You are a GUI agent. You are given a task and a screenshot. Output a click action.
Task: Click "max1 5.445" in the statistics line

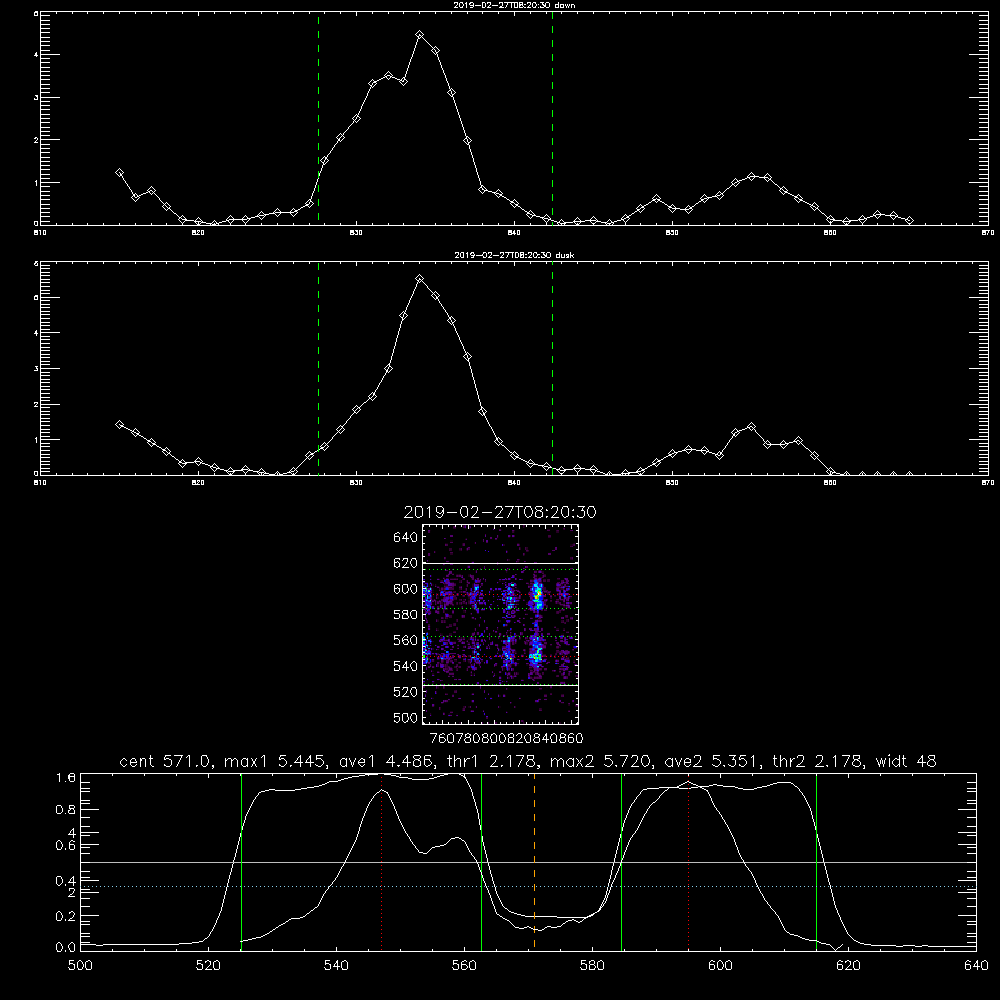(x=274, y=761)
